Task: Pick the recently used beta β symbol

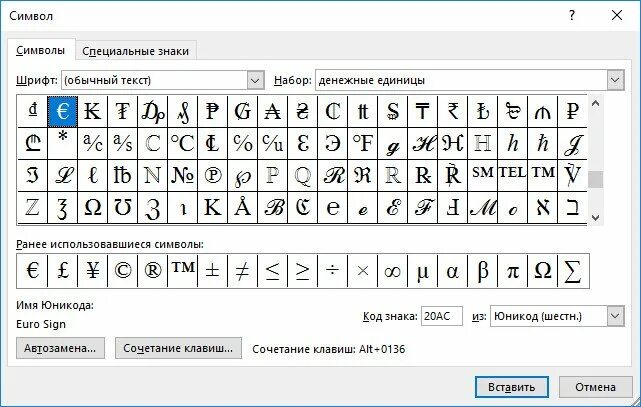Action: pyautogui.click(x=482, y=271)
